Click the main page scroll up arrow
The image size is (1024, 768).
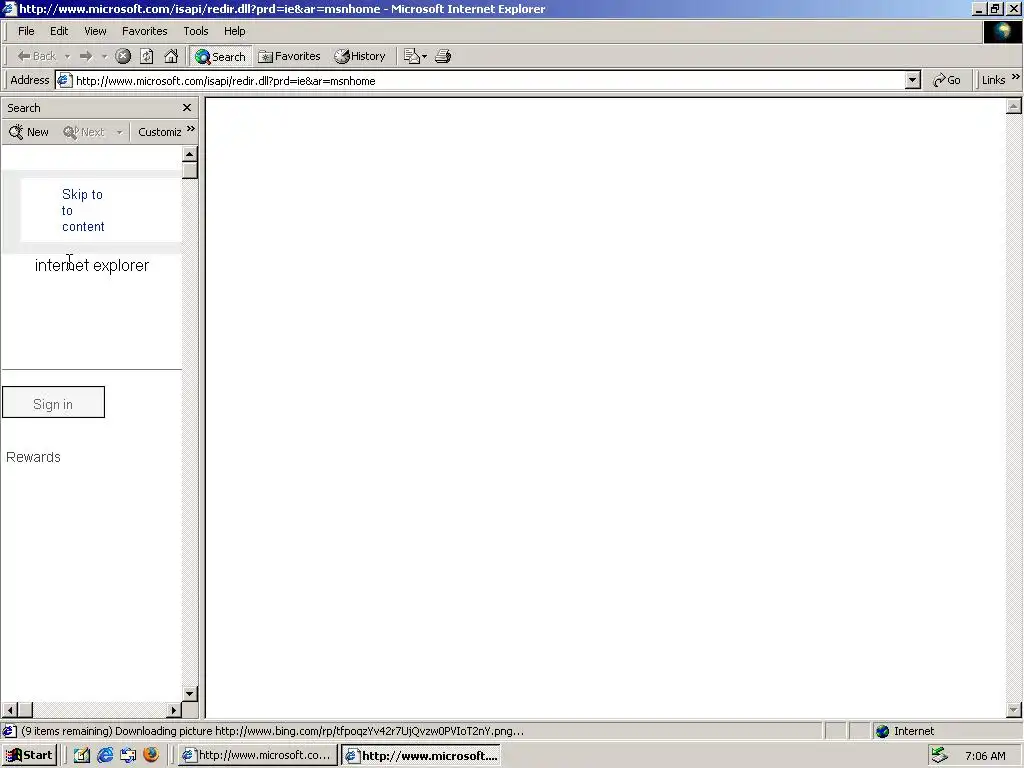pyautogui.click(x=1014, y=106)
